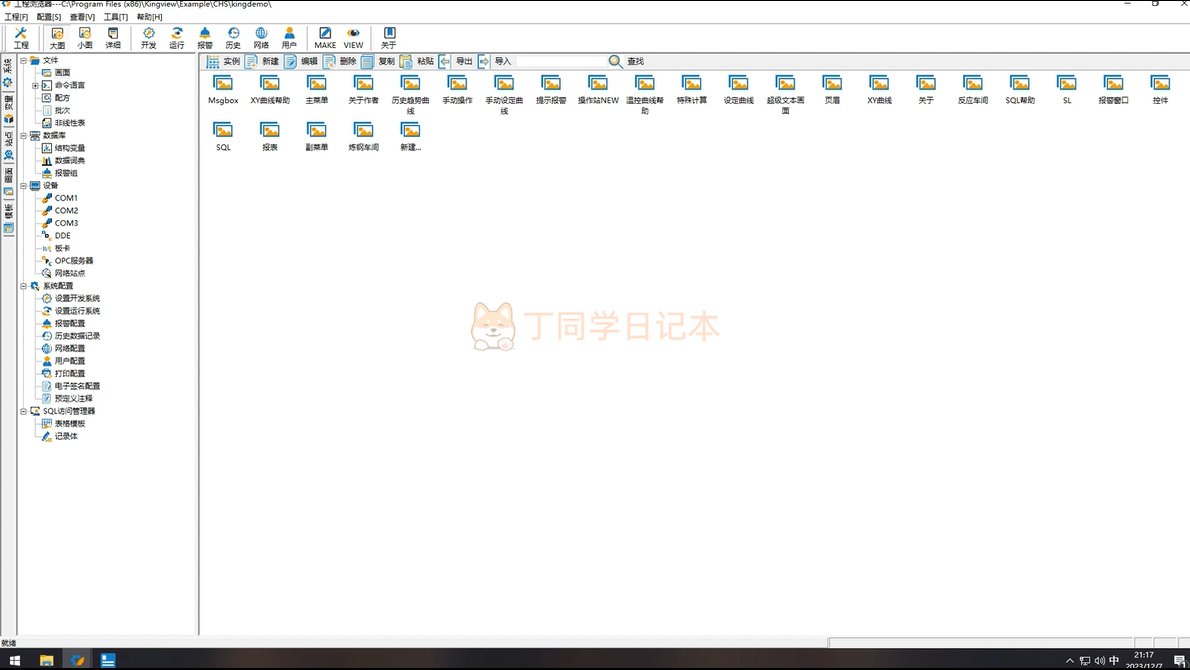Open the 反应车间 picture thumbnail
This screenshot has height=670, width=1190.
point(972,88)
